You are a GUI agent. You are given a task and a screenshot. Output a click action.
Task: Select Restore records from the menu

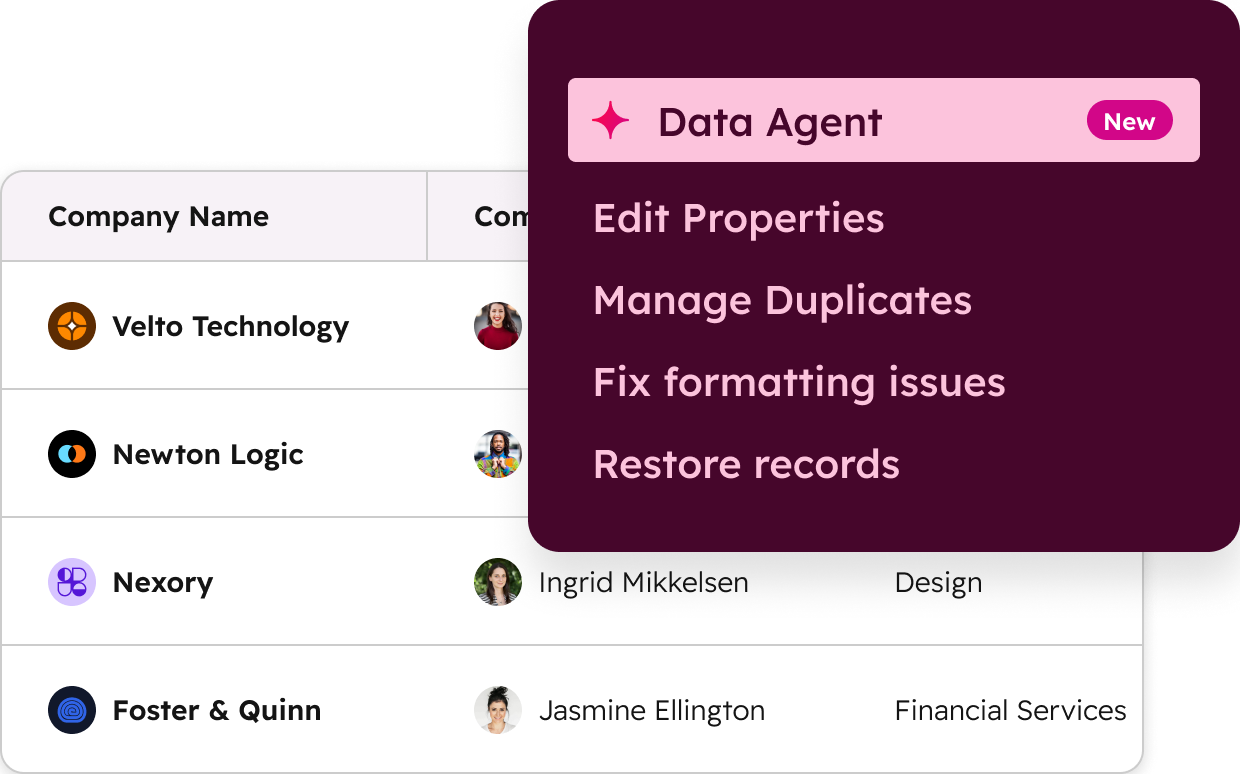tap(746, 464)
